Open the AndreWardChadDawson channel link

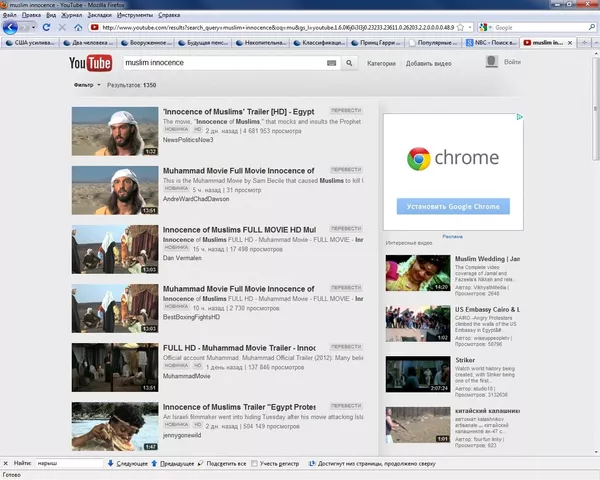196,199
